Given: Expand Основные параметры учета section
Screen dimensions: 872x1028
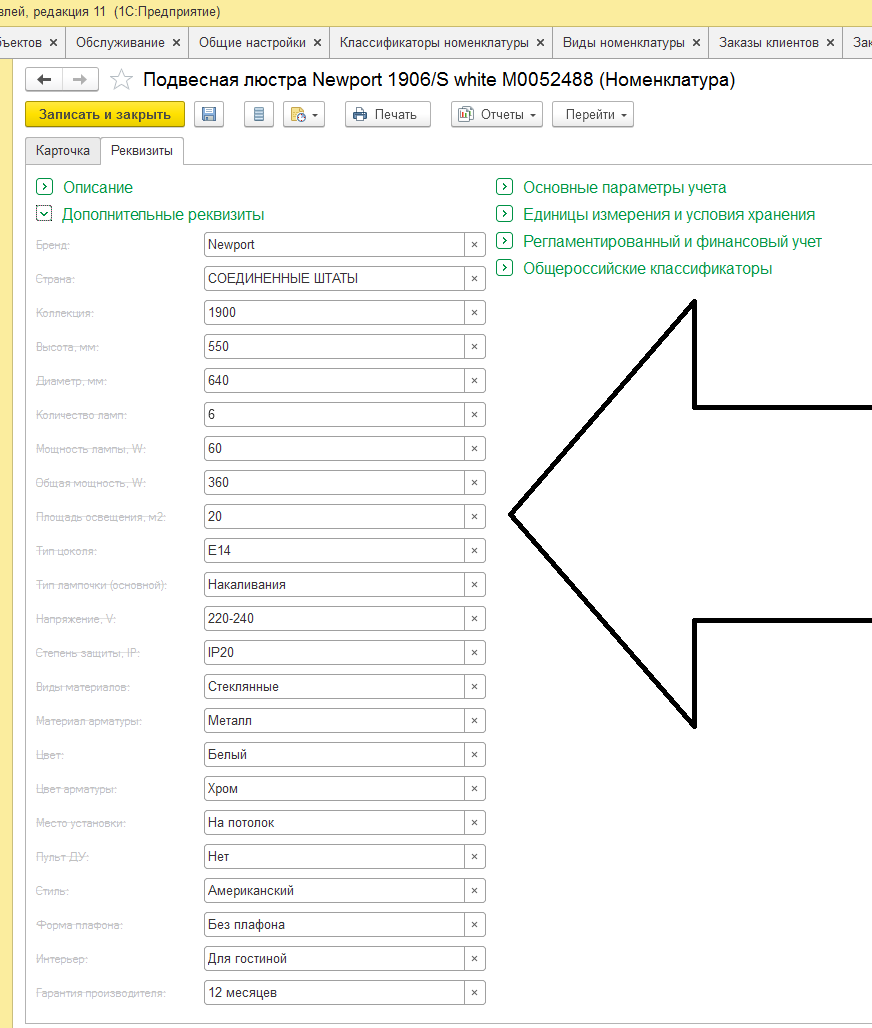Looking at the screenshot, I should coord(504,187).
